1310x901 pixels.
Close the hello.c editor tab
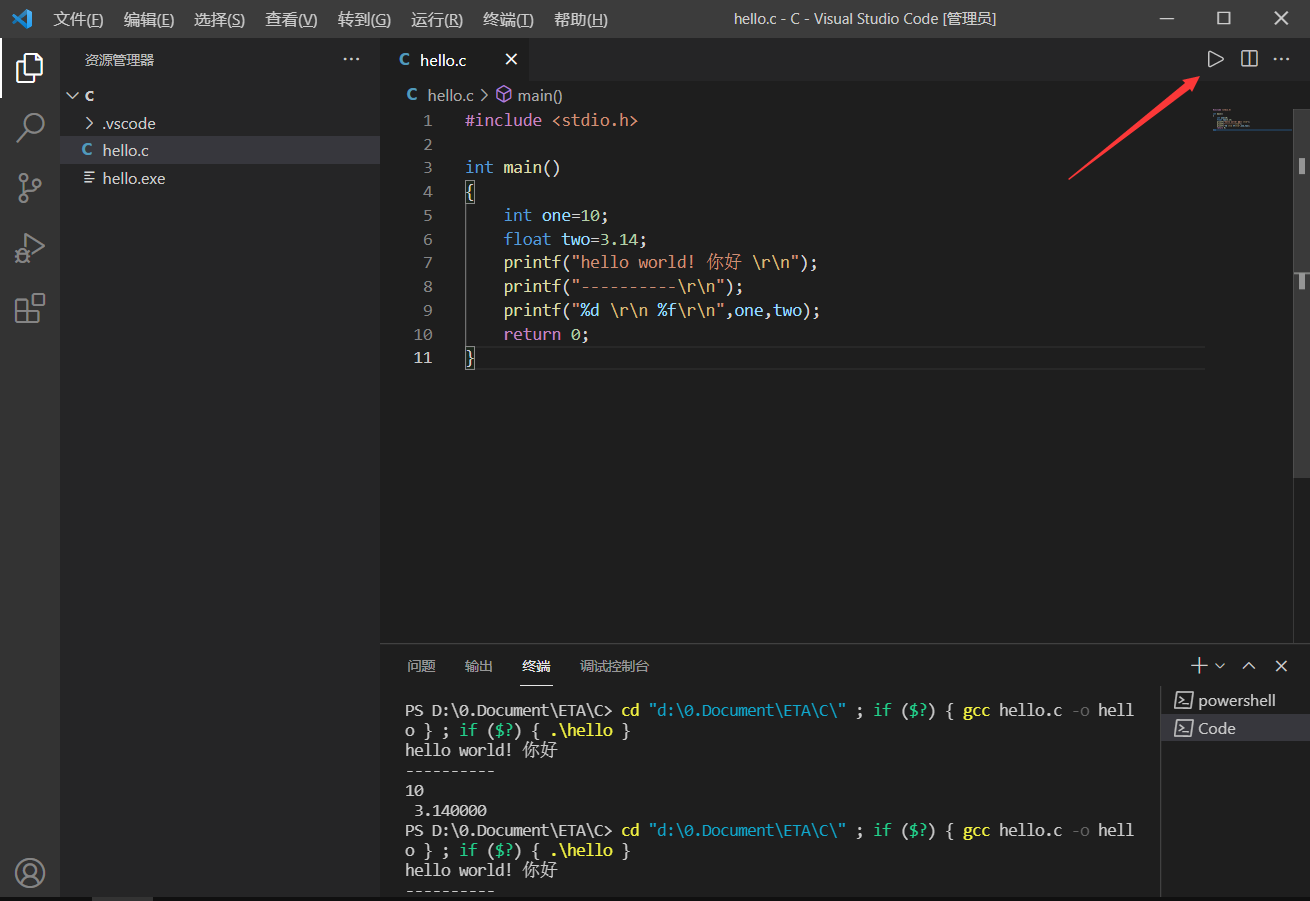(511, 60)
